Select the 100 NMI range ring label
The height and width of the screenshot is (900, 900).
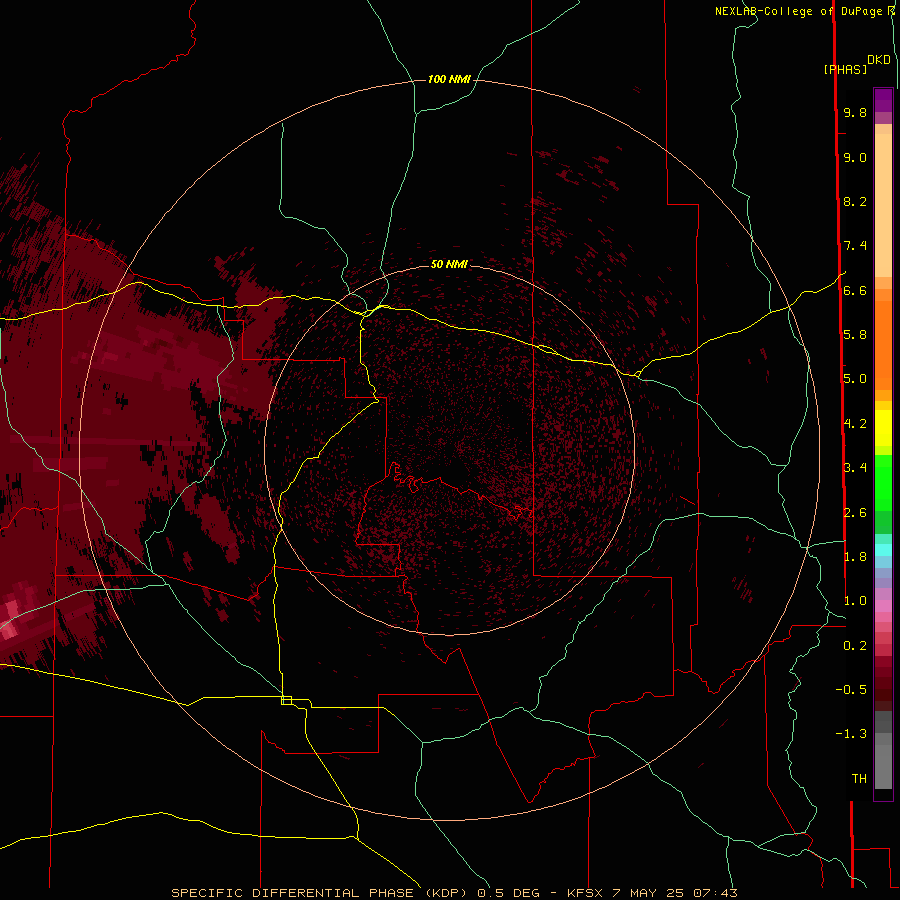point(449,79)
